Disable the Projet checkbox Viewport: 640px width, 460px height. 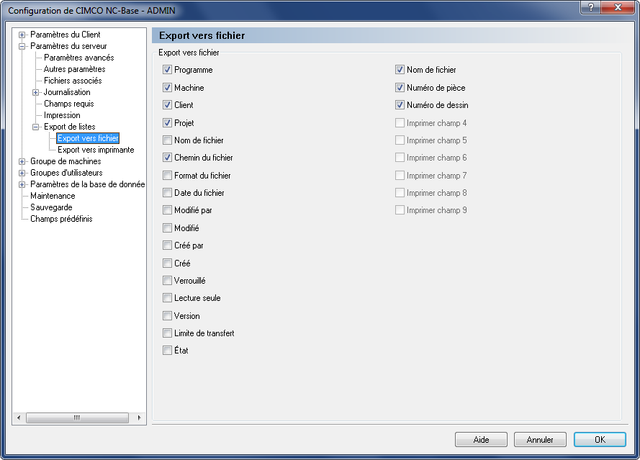(167, 122)
